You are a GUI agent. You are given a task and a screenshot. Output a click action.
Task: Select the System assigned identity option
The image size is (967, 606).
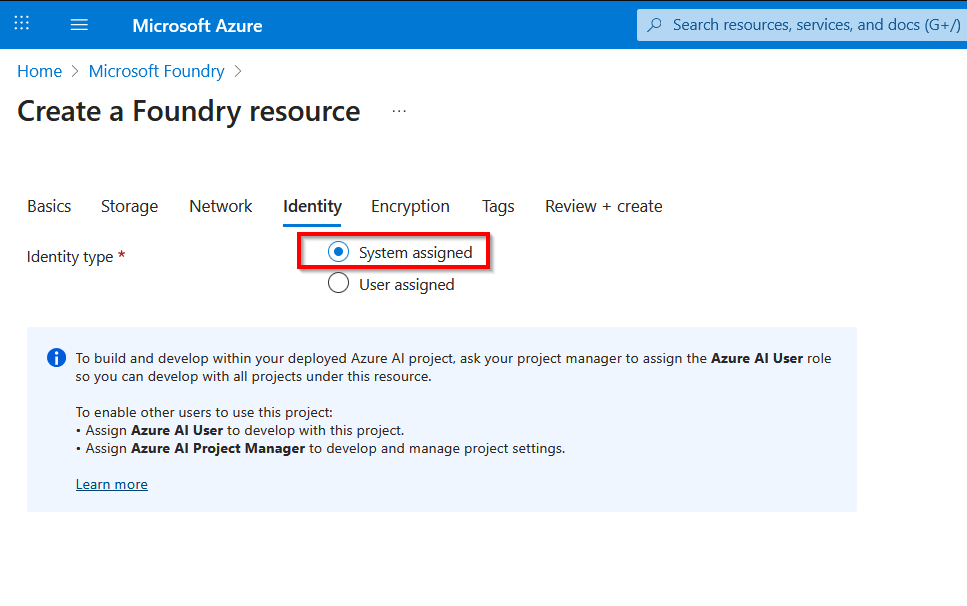point(339,253)
